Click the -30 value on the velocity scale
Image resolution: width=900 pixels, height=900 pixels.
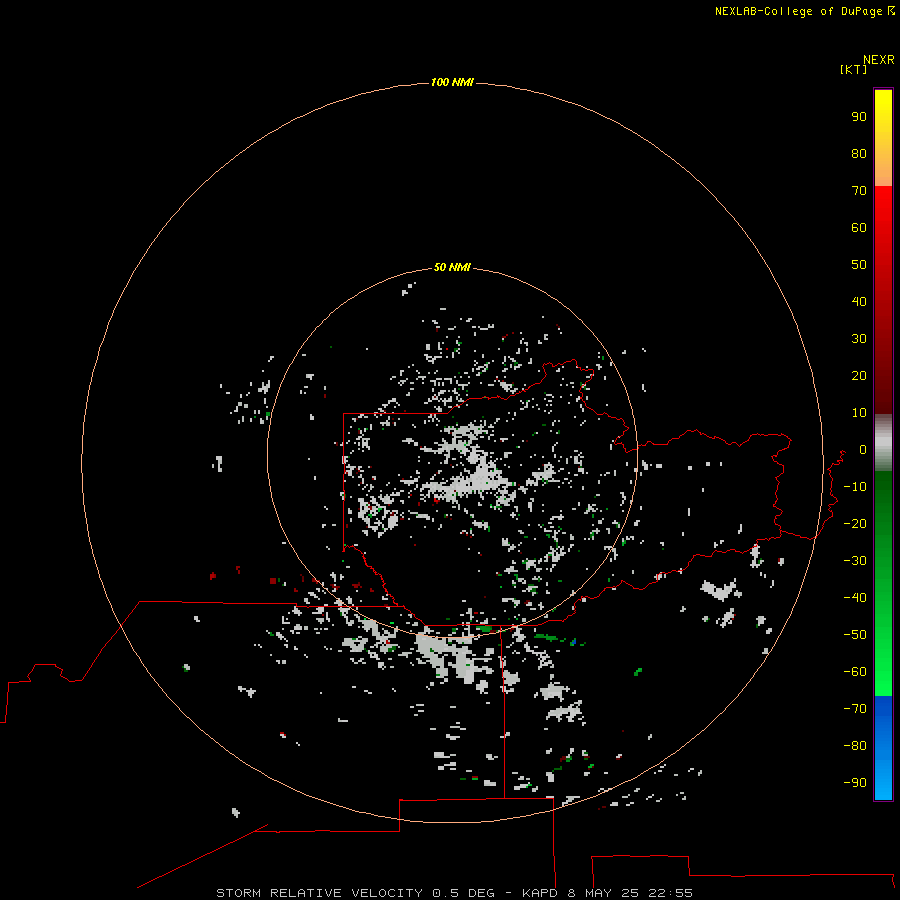click(x=855, y=561)
